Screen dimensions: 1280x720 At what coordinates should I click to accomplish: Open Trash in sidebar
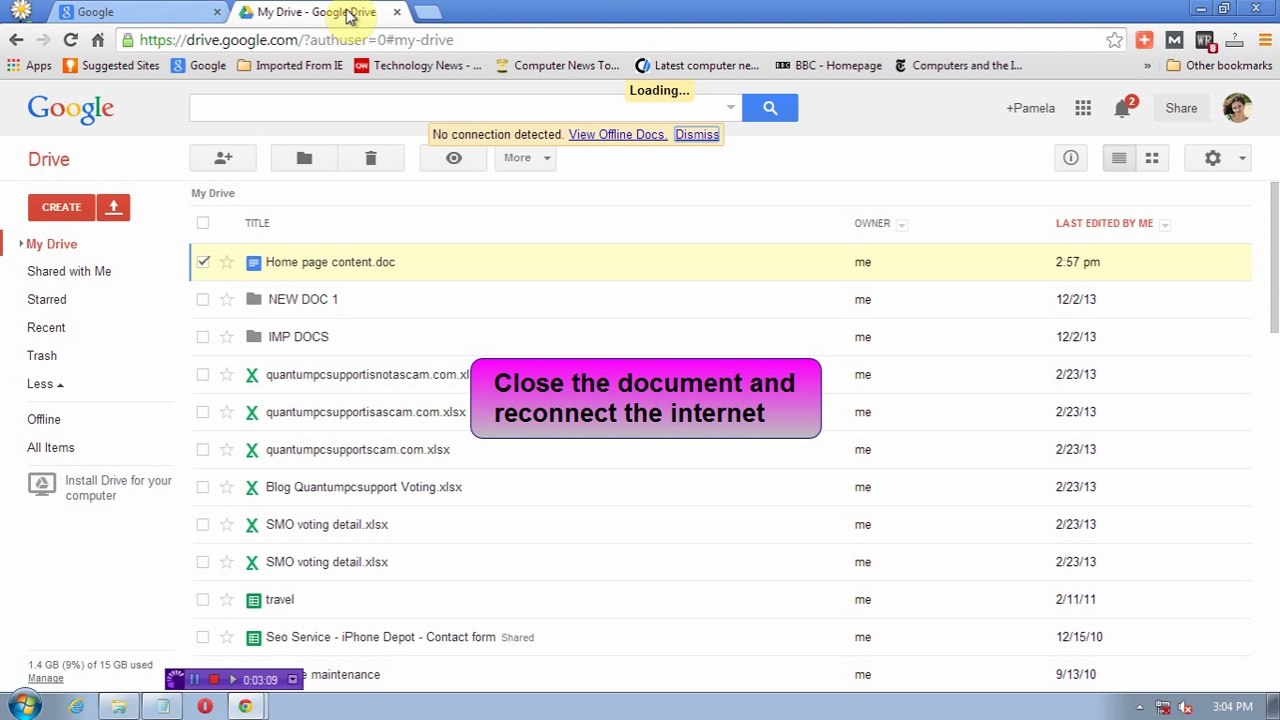pos(42,355)
